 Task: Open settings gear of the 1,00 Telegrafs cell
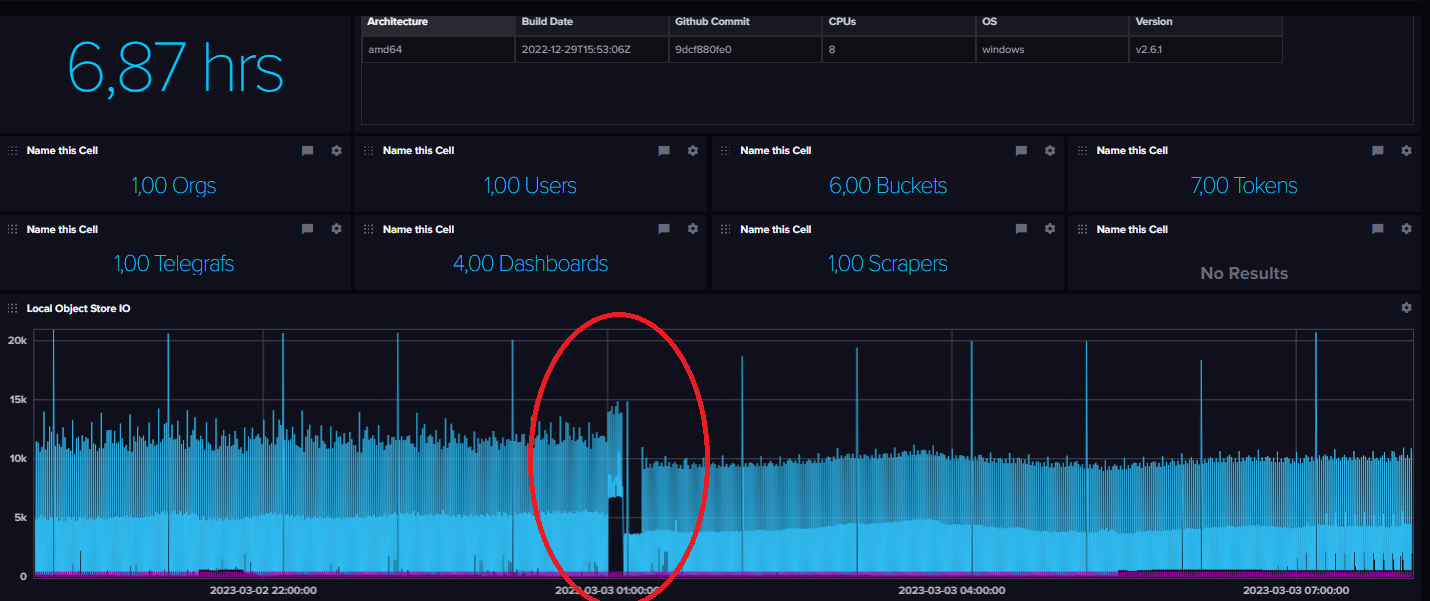click(336, 229)
